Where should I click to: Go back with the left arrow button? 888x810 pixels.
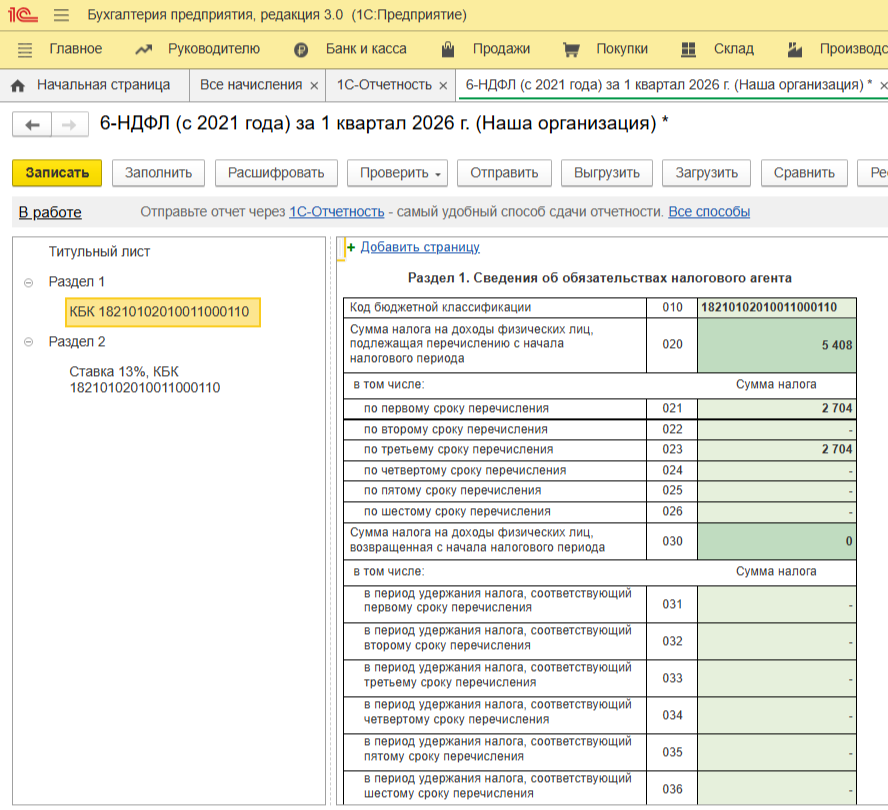[x=32, y=125]
